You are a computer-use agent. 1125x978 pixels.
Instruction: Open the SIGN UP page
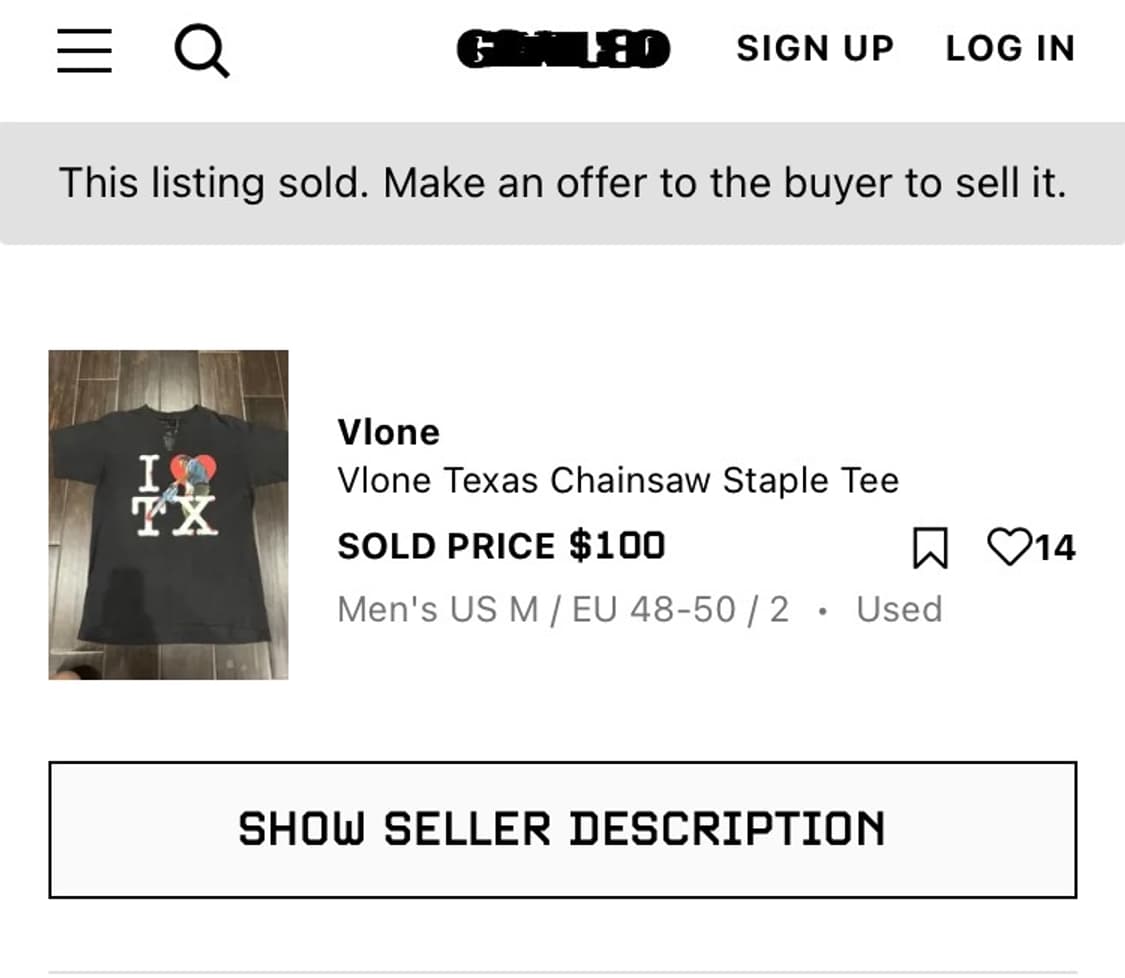814,49
